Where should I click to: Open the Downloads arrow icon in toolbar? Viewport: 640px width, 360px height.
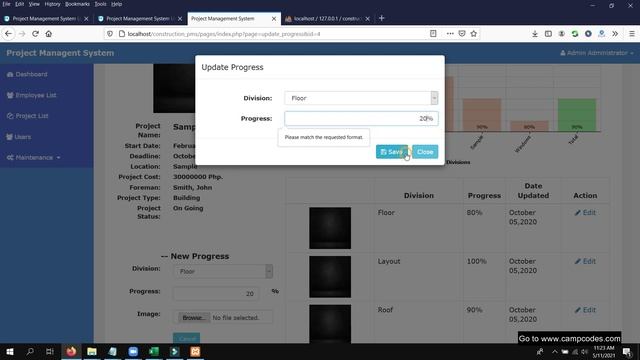click(x=535, y=34)
